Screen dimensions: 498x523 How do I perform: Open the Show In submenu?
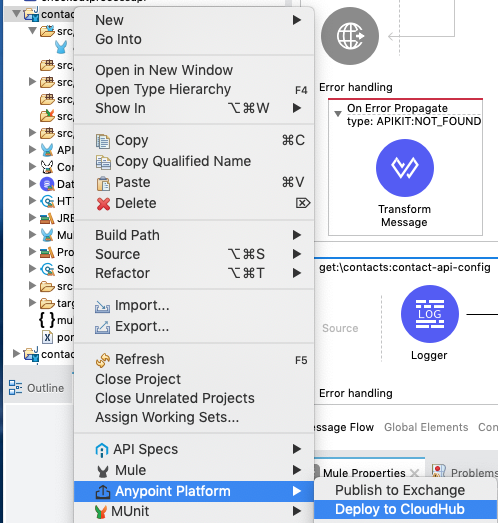[193, 108]
